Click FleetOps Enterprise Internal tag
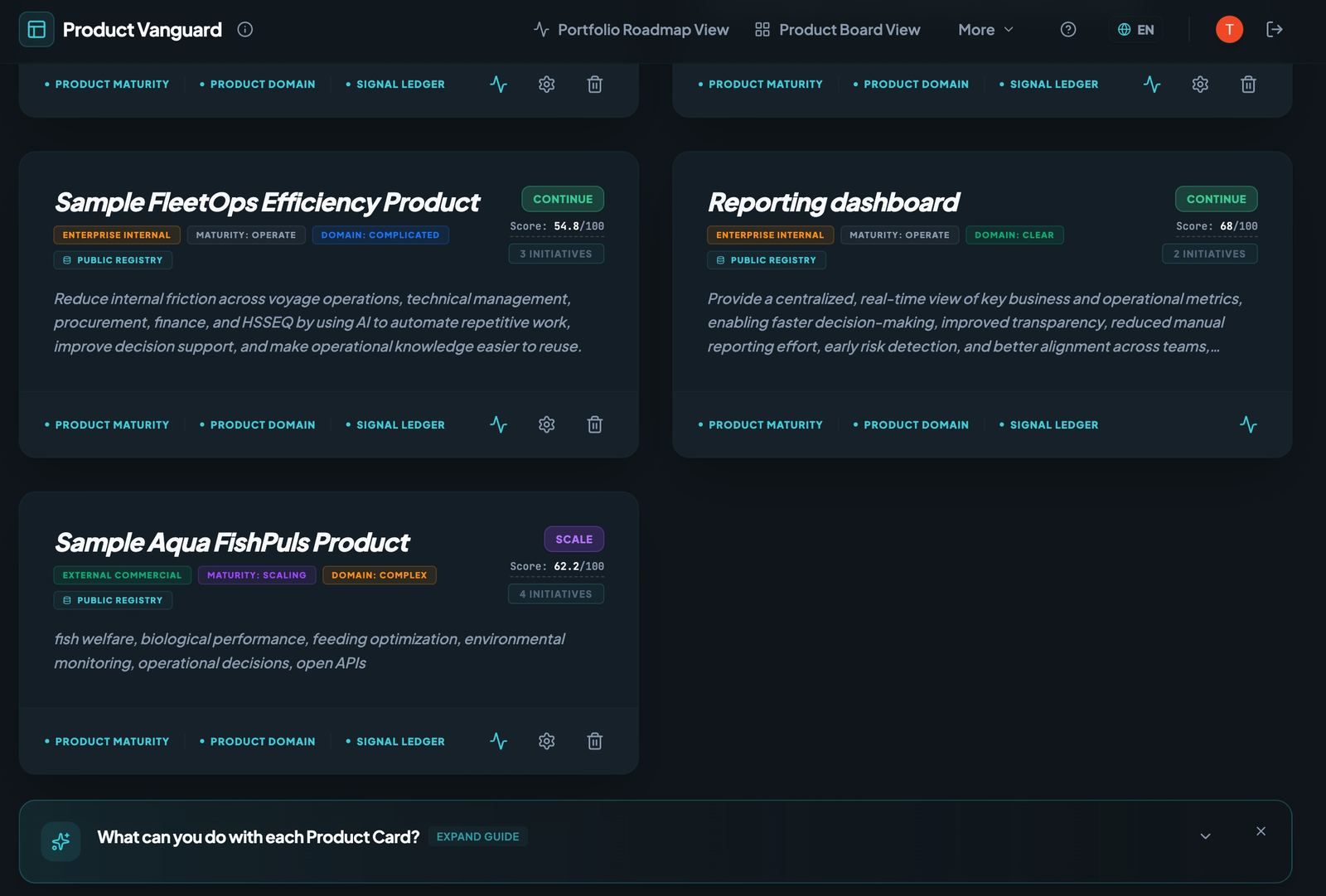Viewport: 1326px width, 896px height. [x=117, y=235]
